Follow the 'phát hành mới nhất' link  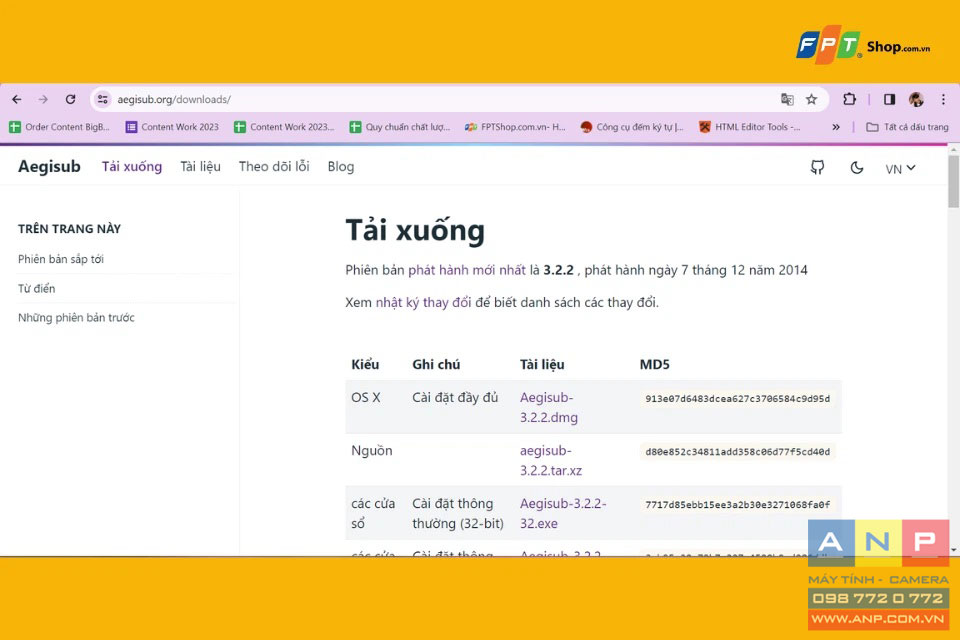467,270
